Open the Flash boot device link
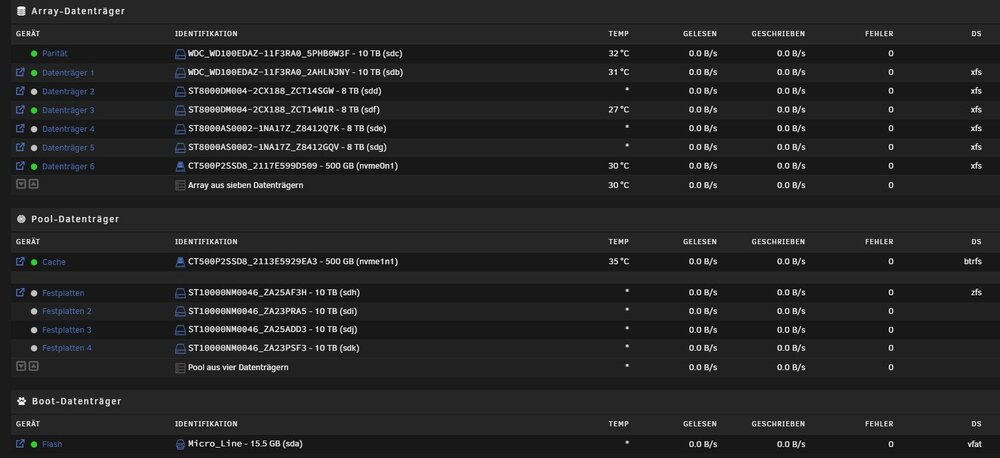 coord(52,445)
